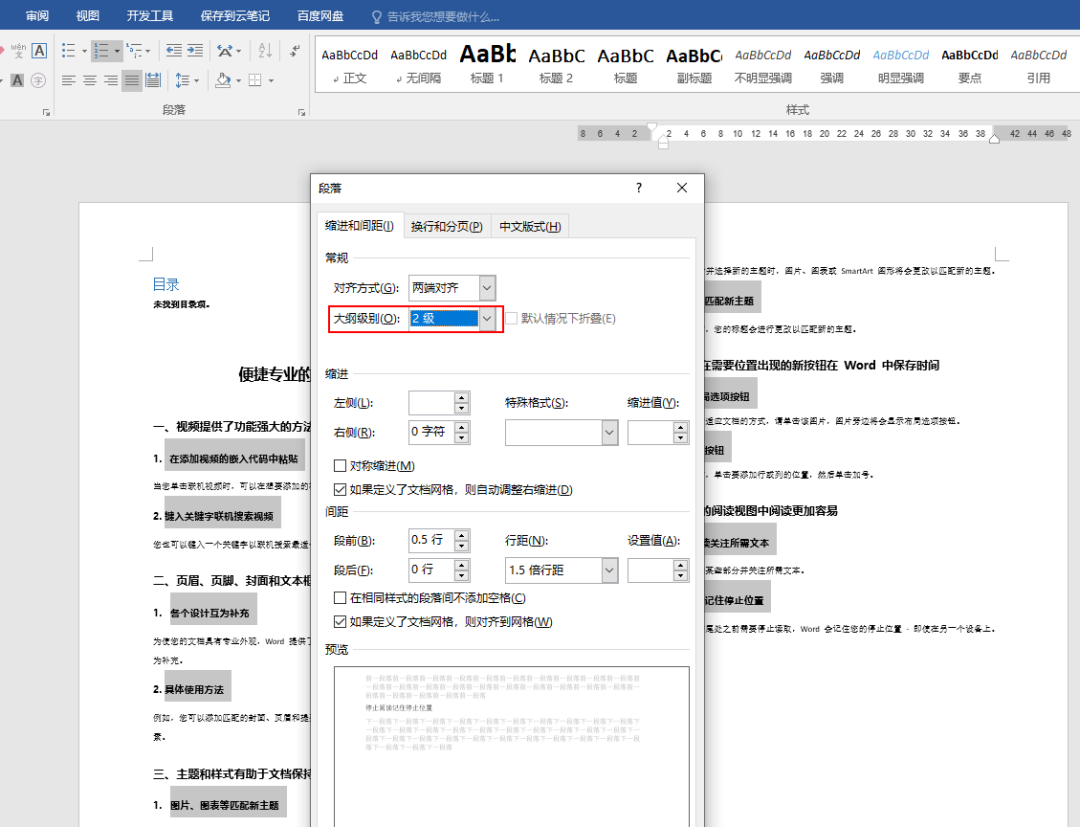The image size is (1080, 827).
Task: Click the 右侧 indent field showing 0 字符
Action: [431, 433]
